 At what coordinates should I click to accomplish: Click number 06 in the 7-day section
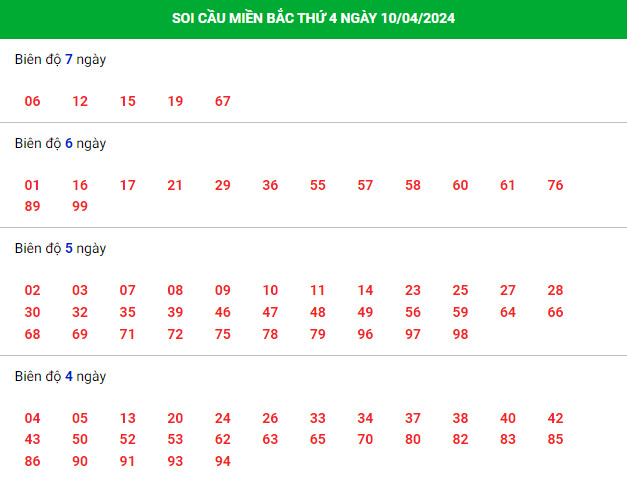(32, 101)
